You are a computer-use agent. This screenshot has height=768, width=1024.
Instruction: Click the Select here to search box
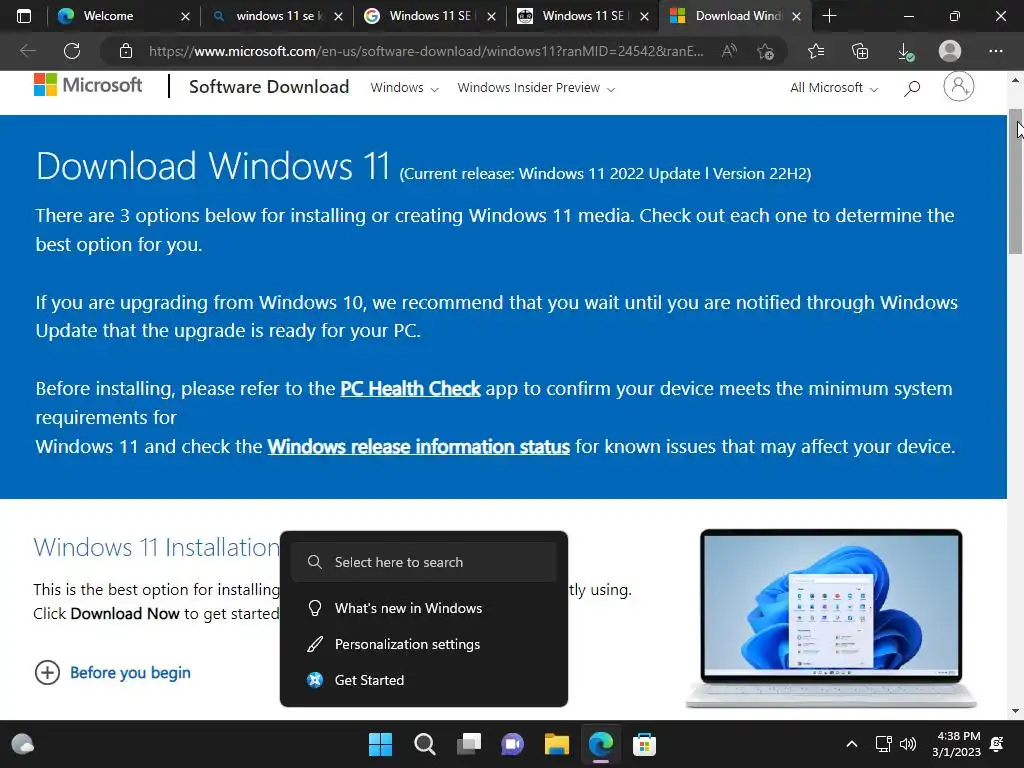point(424,562)
